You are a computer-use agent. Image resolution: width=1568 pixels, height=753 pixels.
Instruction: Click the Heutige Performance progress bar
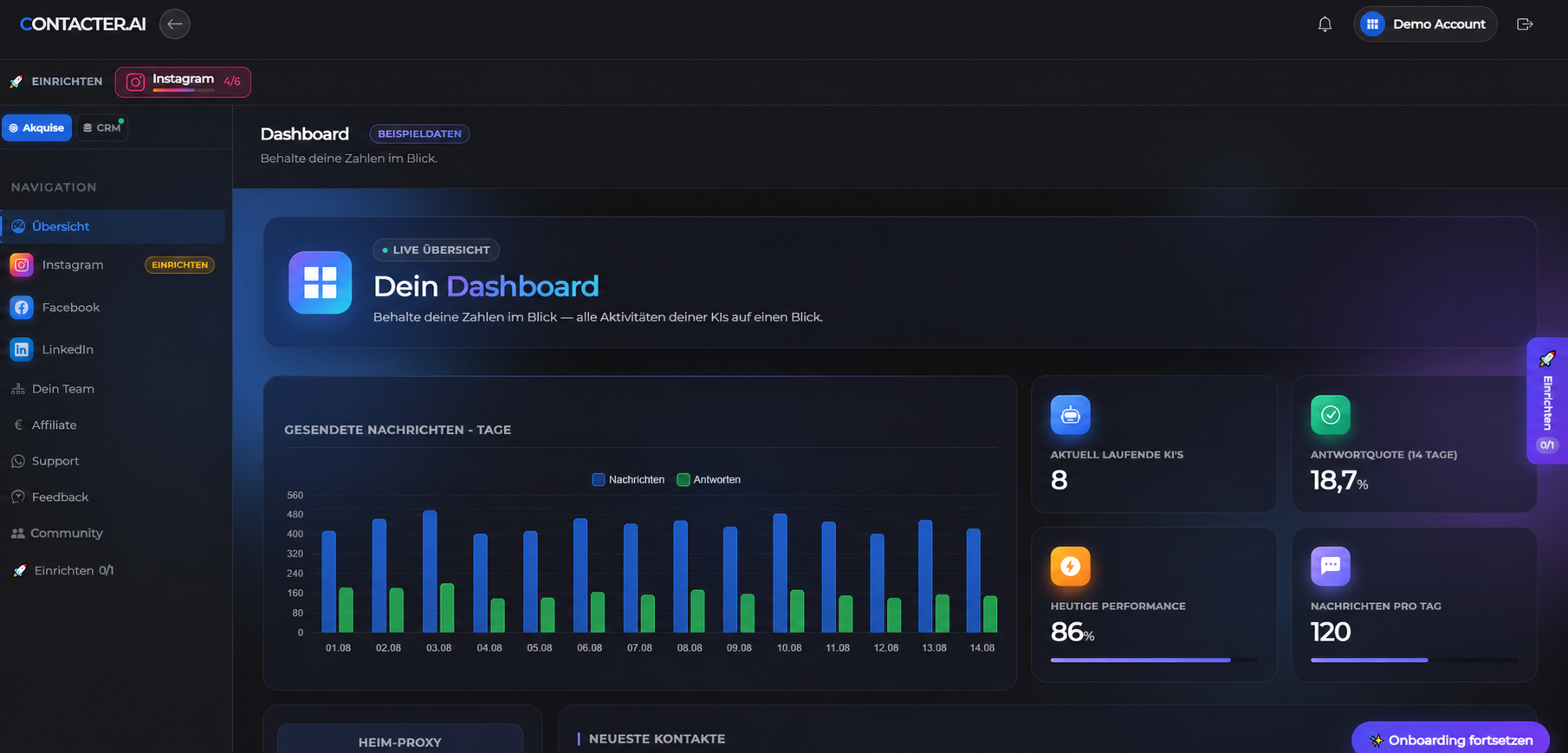pyautogui.click(x=1154, y=660)
